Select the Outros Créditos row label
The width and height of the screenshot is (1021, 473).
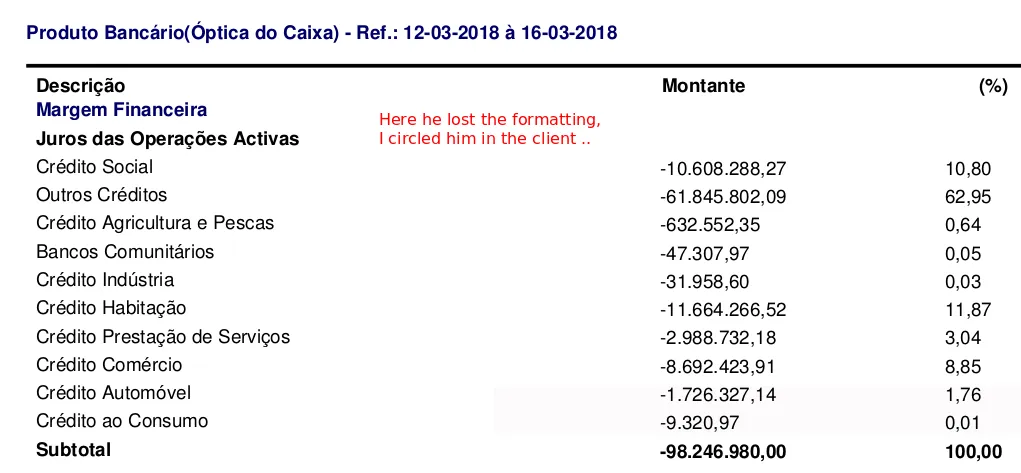point(101,195)
